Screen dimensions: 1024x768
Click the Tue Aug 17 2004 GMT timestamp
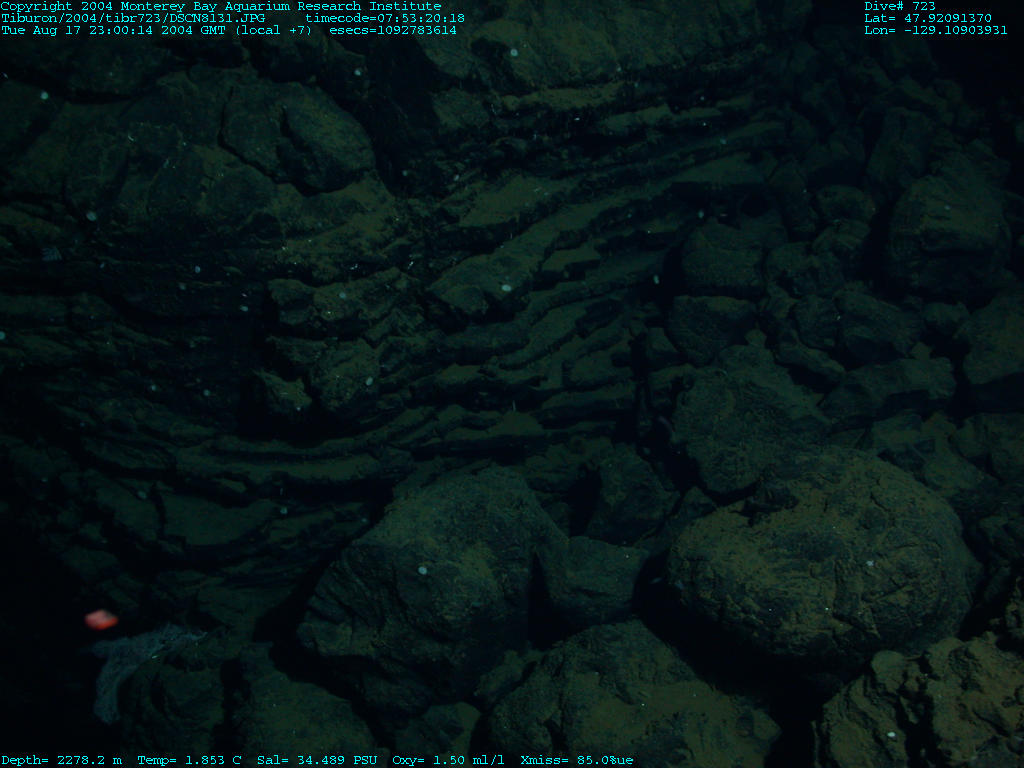pyautogui.click(x=116, y=30)
